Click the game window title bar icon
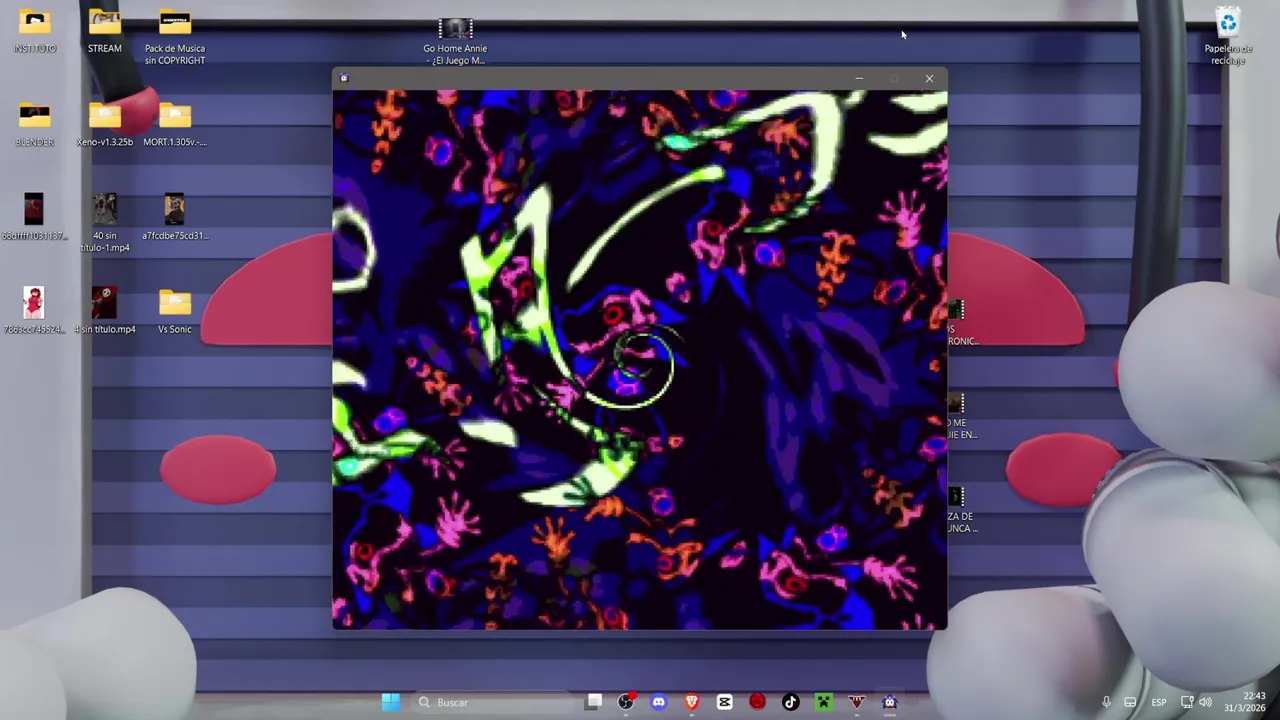 point(344,78)
